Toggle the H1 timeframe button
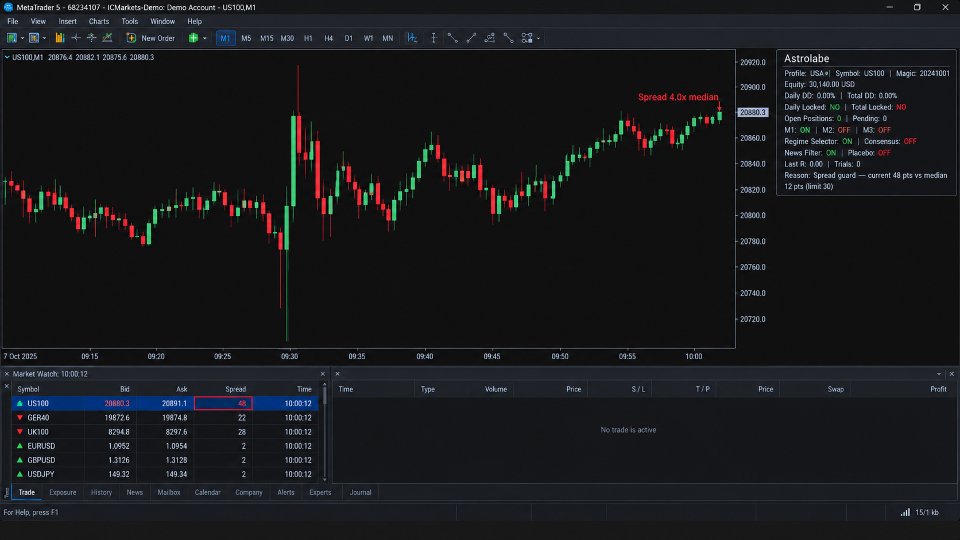Image resolution: width=960 pixels, height=540 pixels. (x=308, y=38)
